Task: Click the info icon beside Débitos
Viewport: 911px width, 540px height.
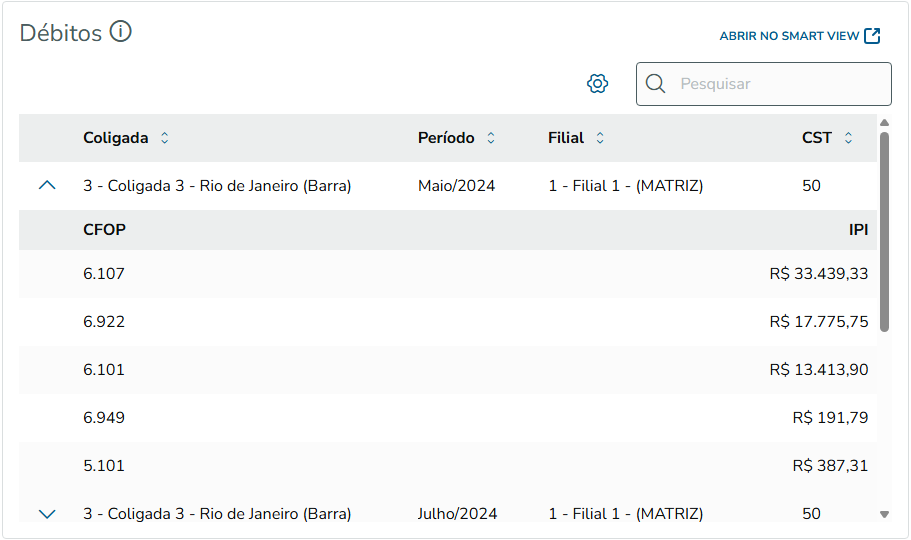Action: coord(121,32)
